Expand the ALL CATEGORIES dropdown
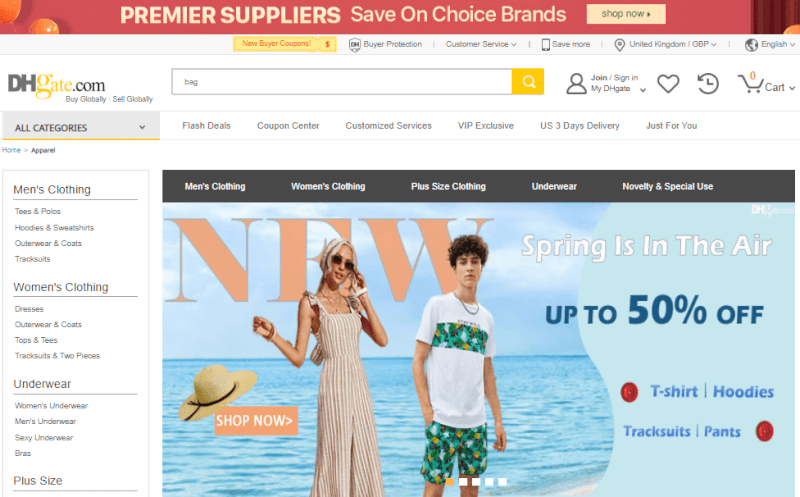800x497 pixels. pos(81,127)
